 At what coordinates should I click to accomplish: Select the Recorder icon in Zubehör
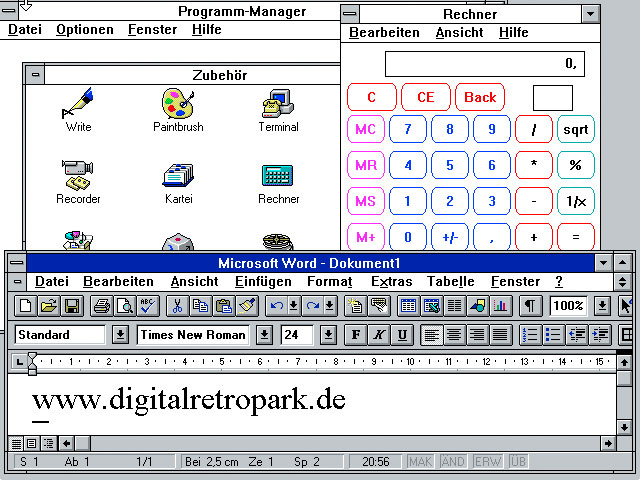[x=78, y=182]
